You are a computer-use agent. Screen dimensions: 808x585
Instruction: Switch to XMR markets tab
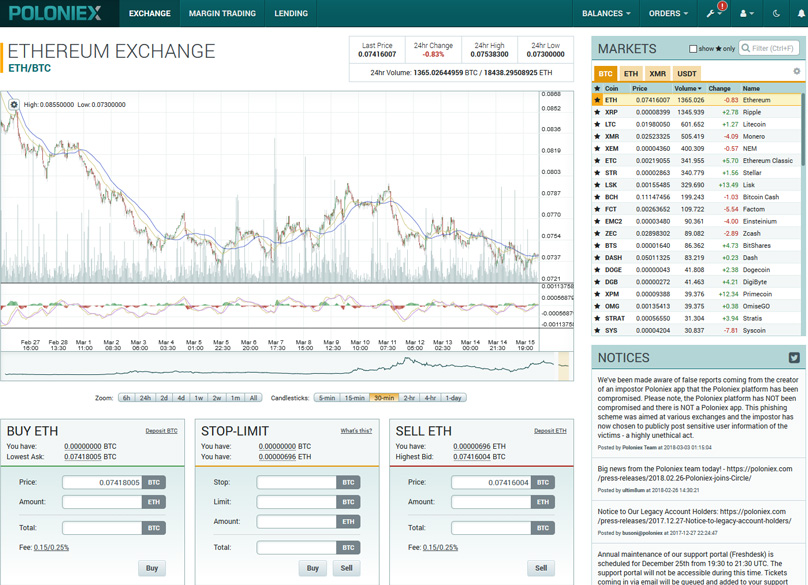pyautogui.click(x=658, y=73)
